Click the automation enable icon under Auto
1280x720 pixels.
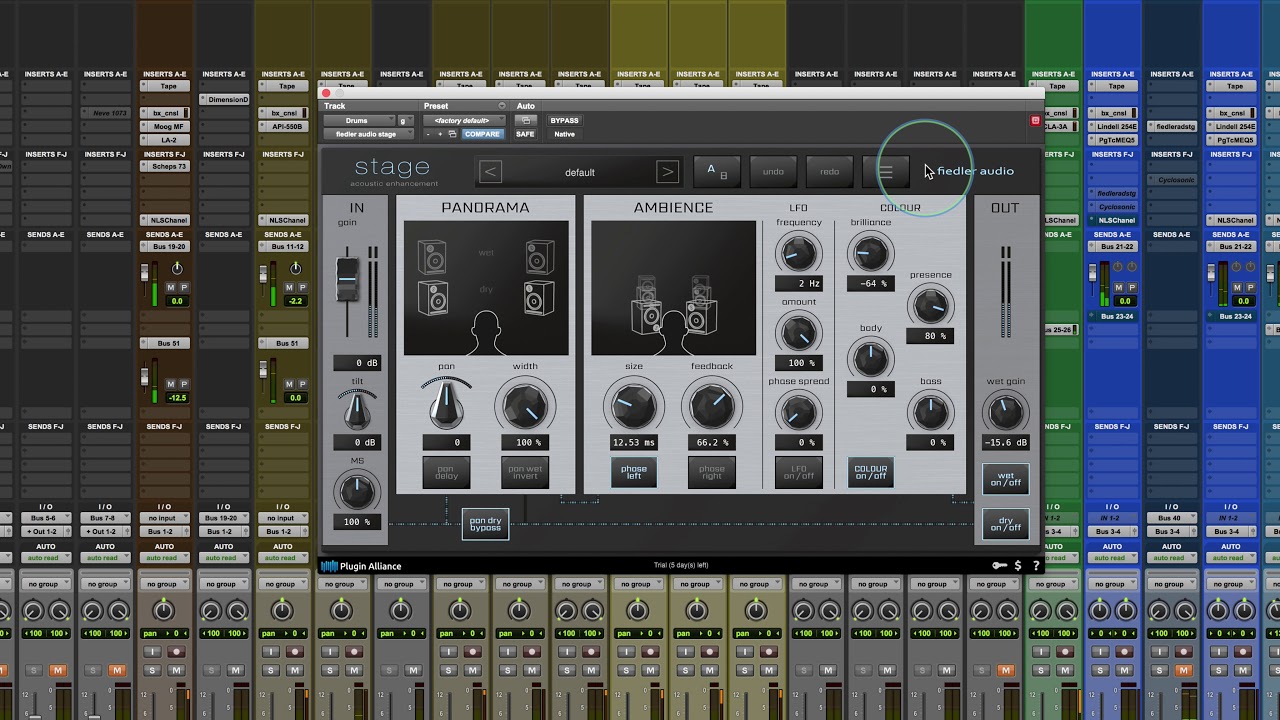pyautogui.click(x=525, y=120)
